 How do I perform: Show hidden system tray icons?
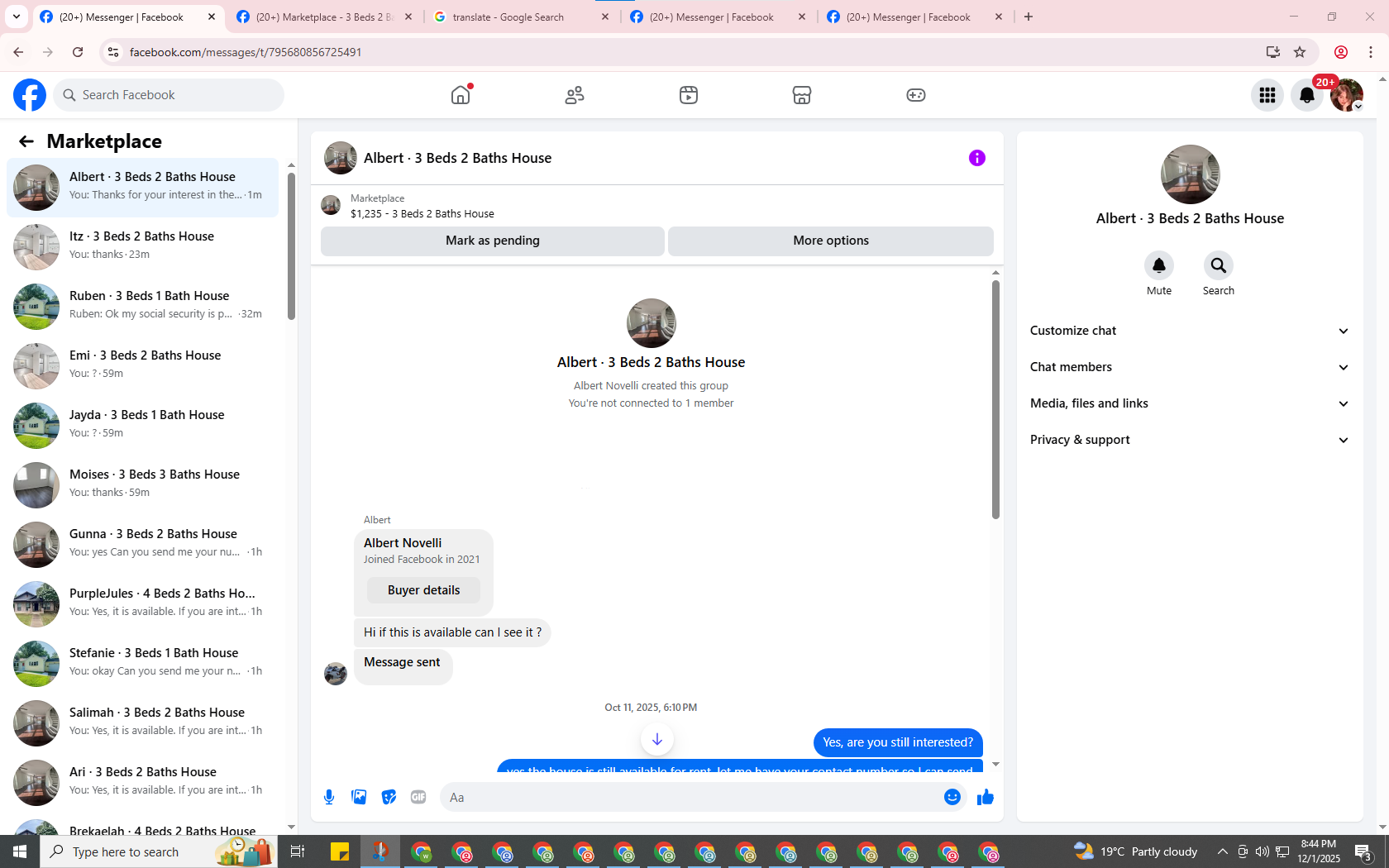pos(1222,851)
